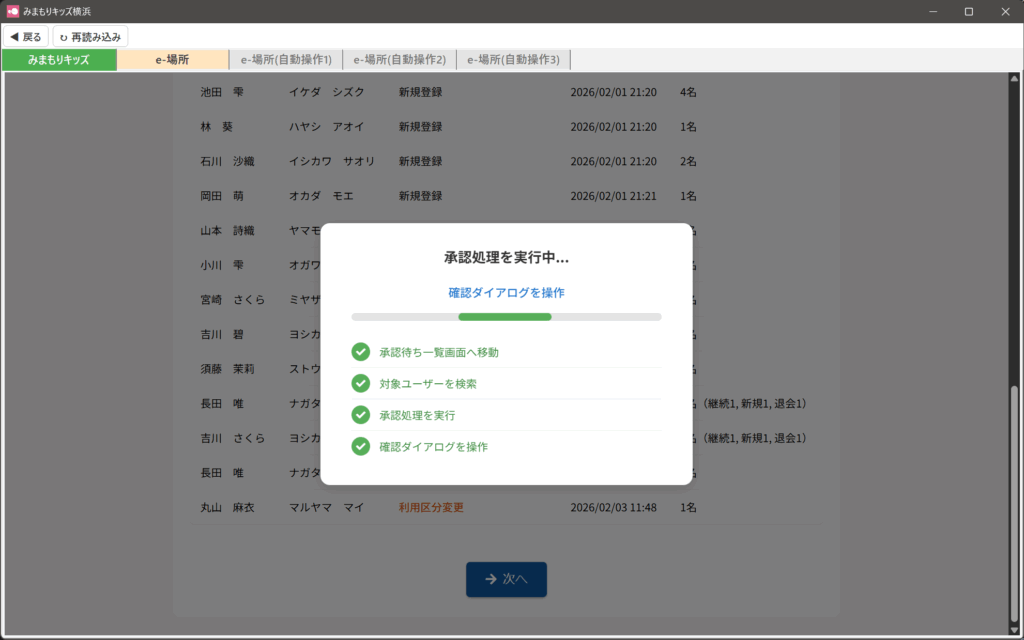Maximize the application window
The width and height of the screenshot is (1024, 640).
(x=968, y=11)
